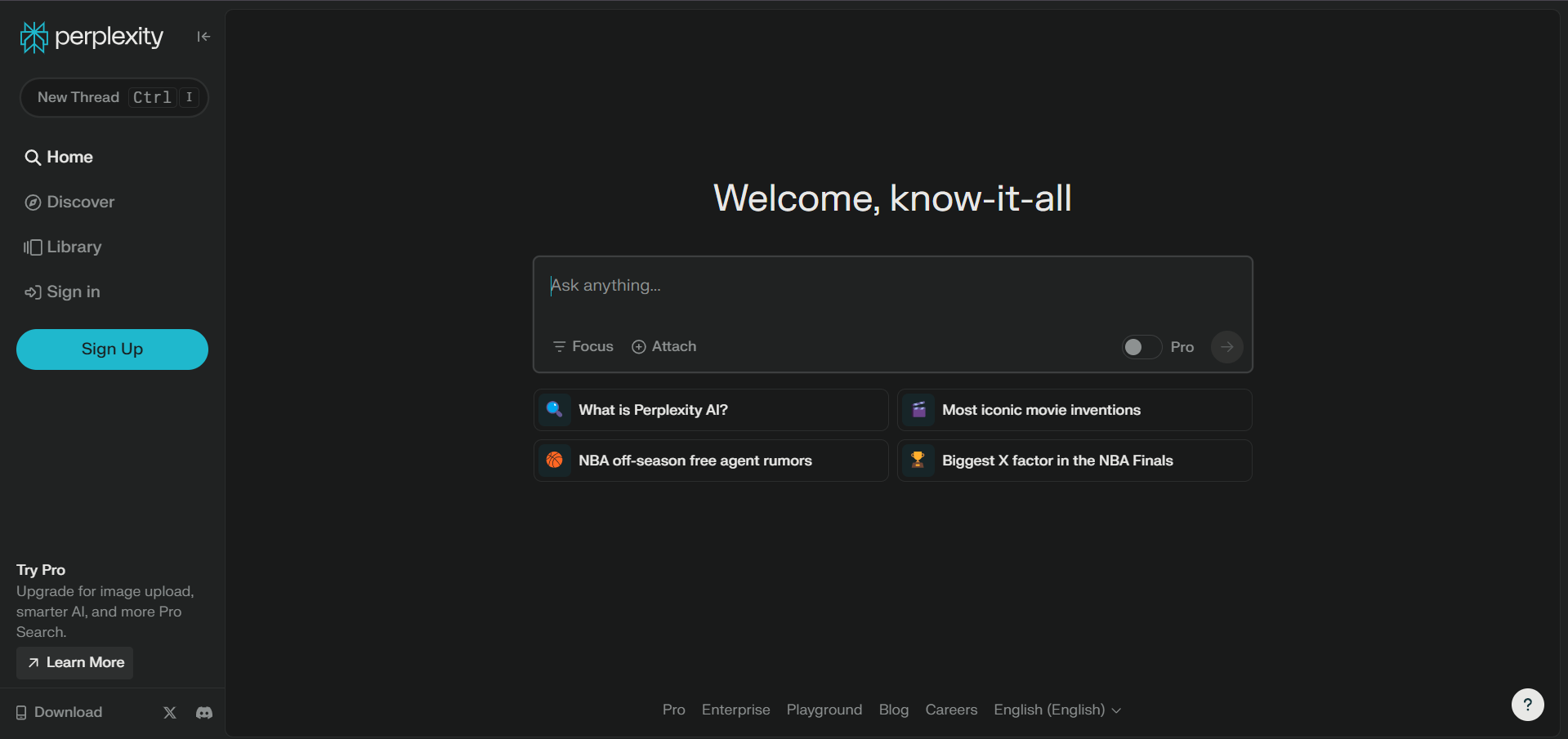Open the Focus selector
Image resolution: width=1568 pixels, height=739 pixels.
pyautogui.click(x=582, y=346)
